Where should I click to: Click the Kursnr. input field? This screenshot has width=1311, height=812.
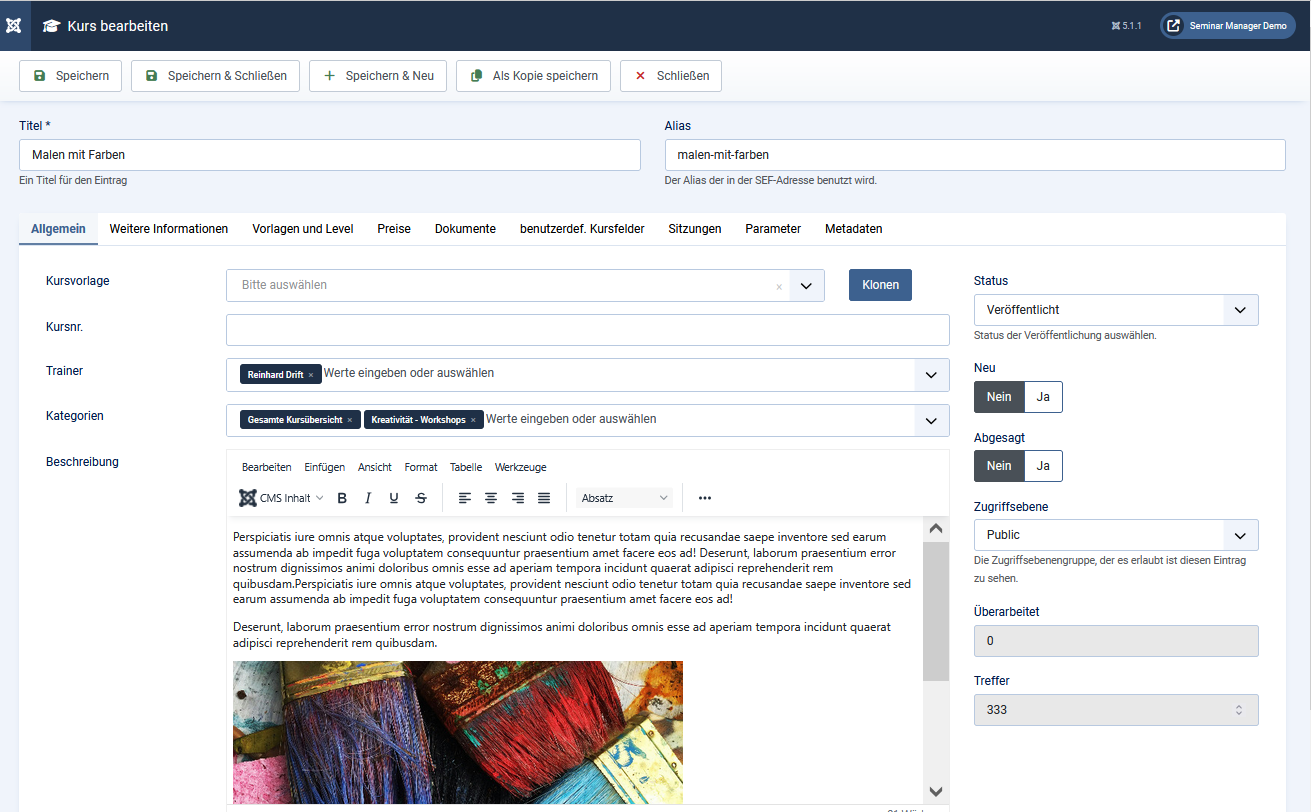tap(587, 330)
